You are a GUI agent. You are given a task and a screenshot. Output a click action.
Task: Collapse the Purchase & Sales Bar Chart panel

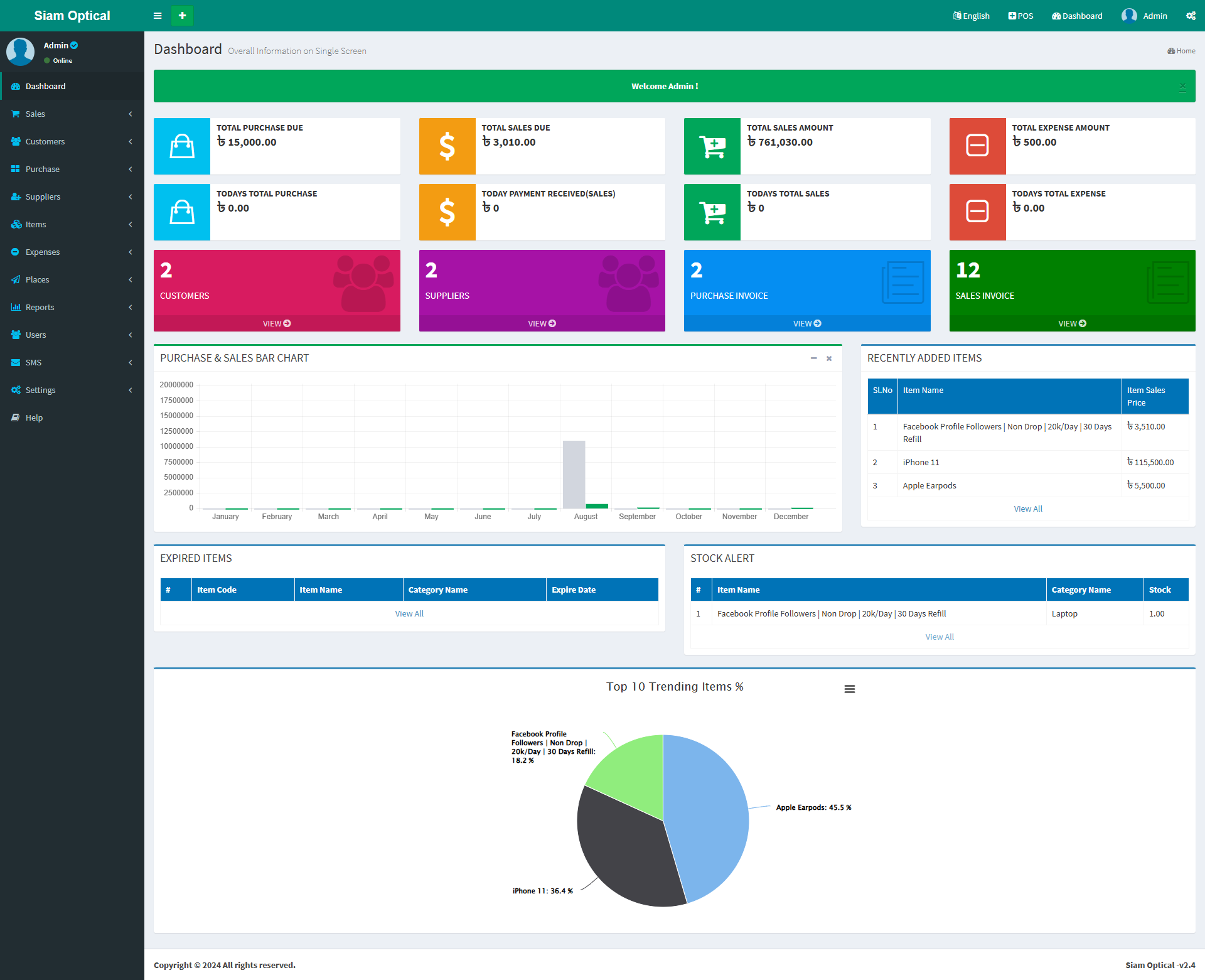(x=813, y=358)
